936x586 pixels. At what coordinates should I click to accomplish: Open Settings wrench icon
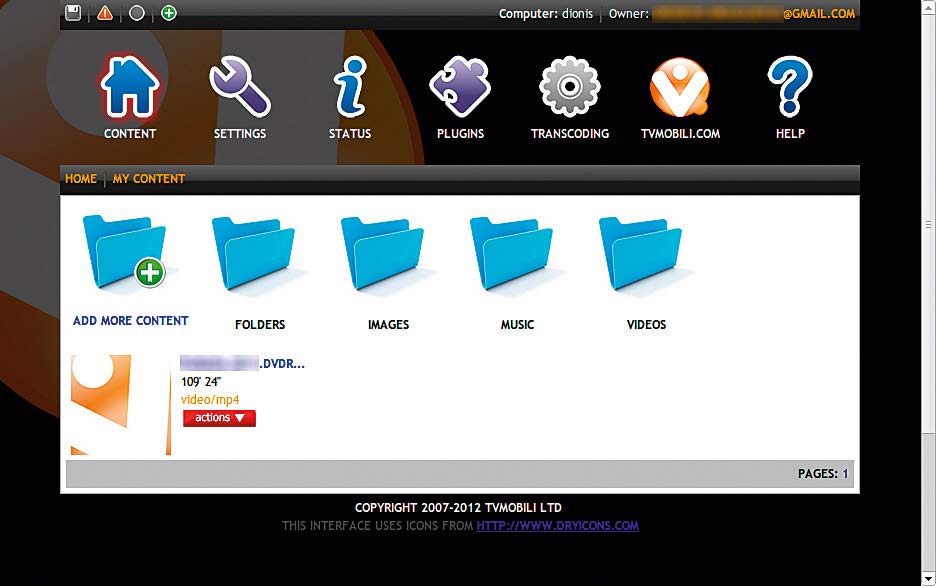[240, 87]
